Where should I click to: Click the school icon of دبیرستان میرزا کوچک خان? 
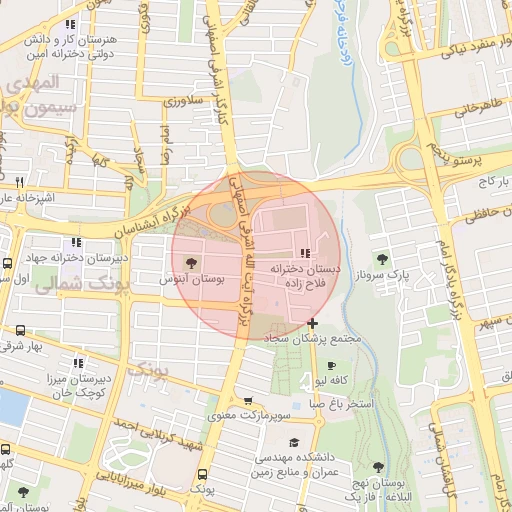tap(78, 363)
